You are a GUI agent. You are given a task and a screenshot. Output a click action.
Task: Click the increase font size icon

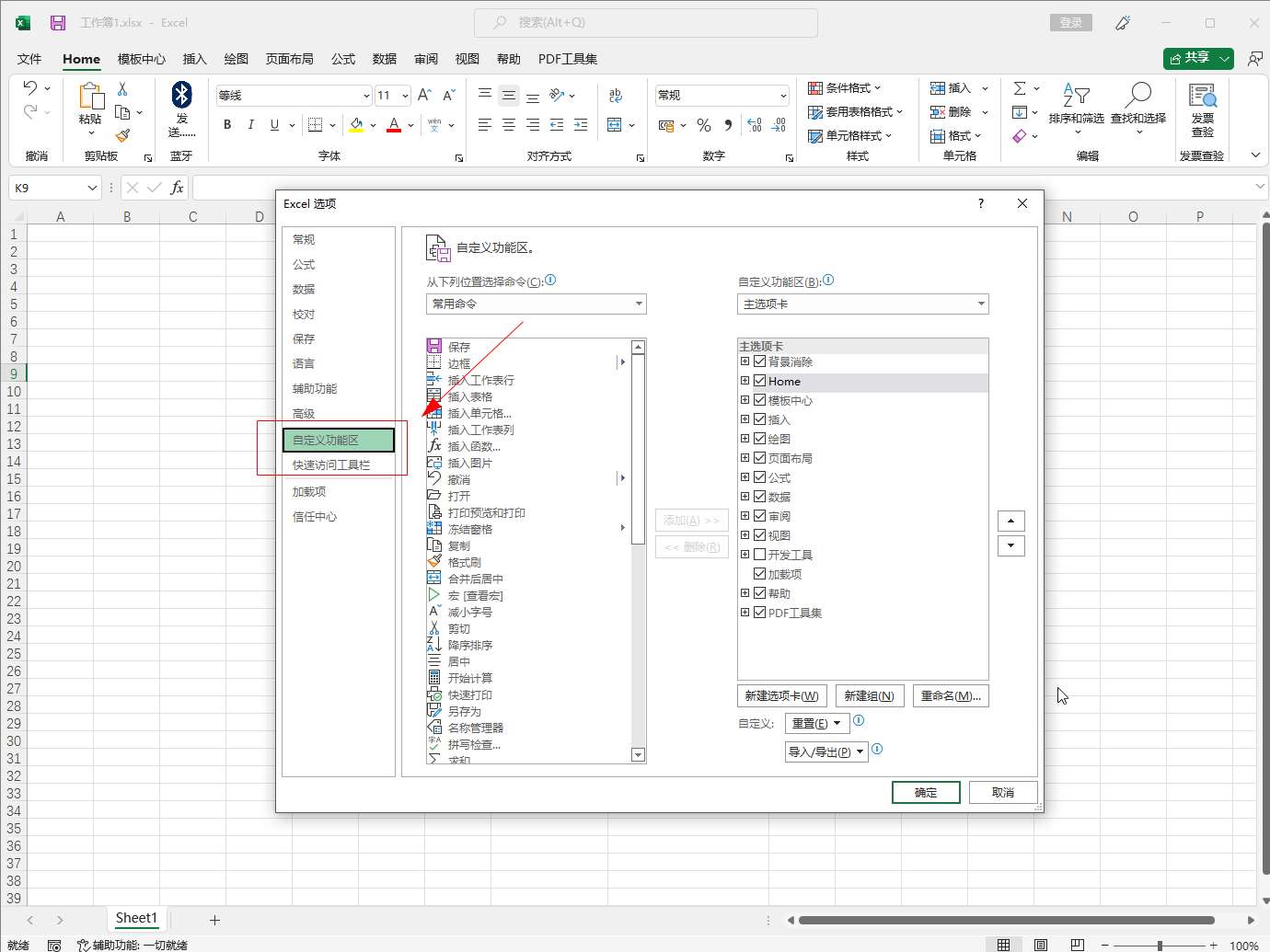click(x=424, y=95)
